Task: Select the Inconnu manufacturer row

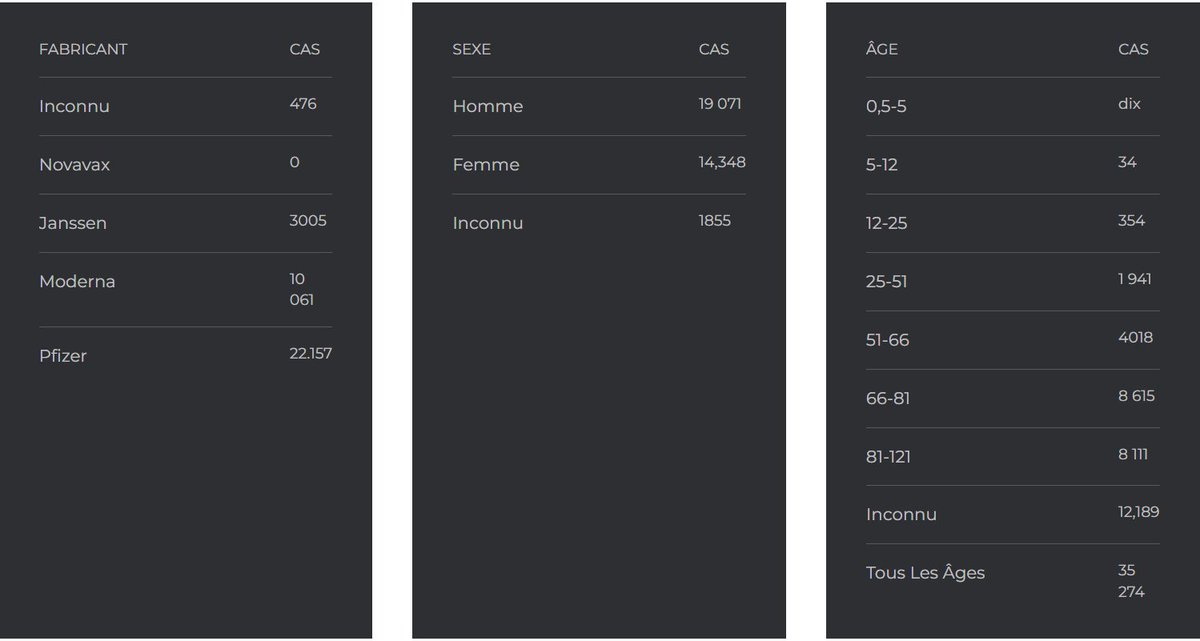Action: coord(74,106)
